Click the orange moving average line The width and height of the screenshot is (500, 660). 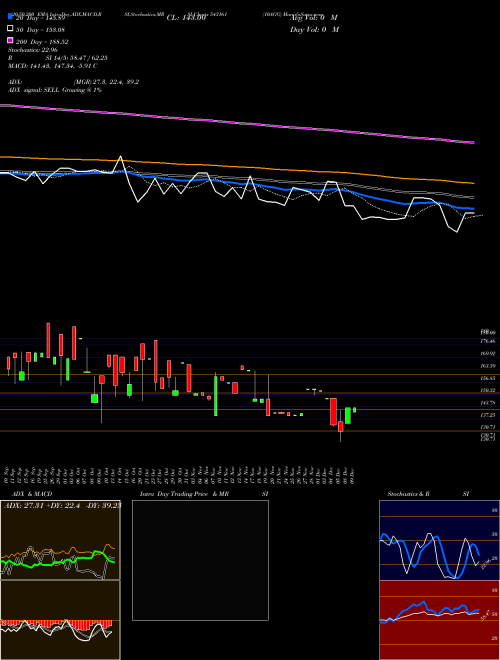[237, 167]
